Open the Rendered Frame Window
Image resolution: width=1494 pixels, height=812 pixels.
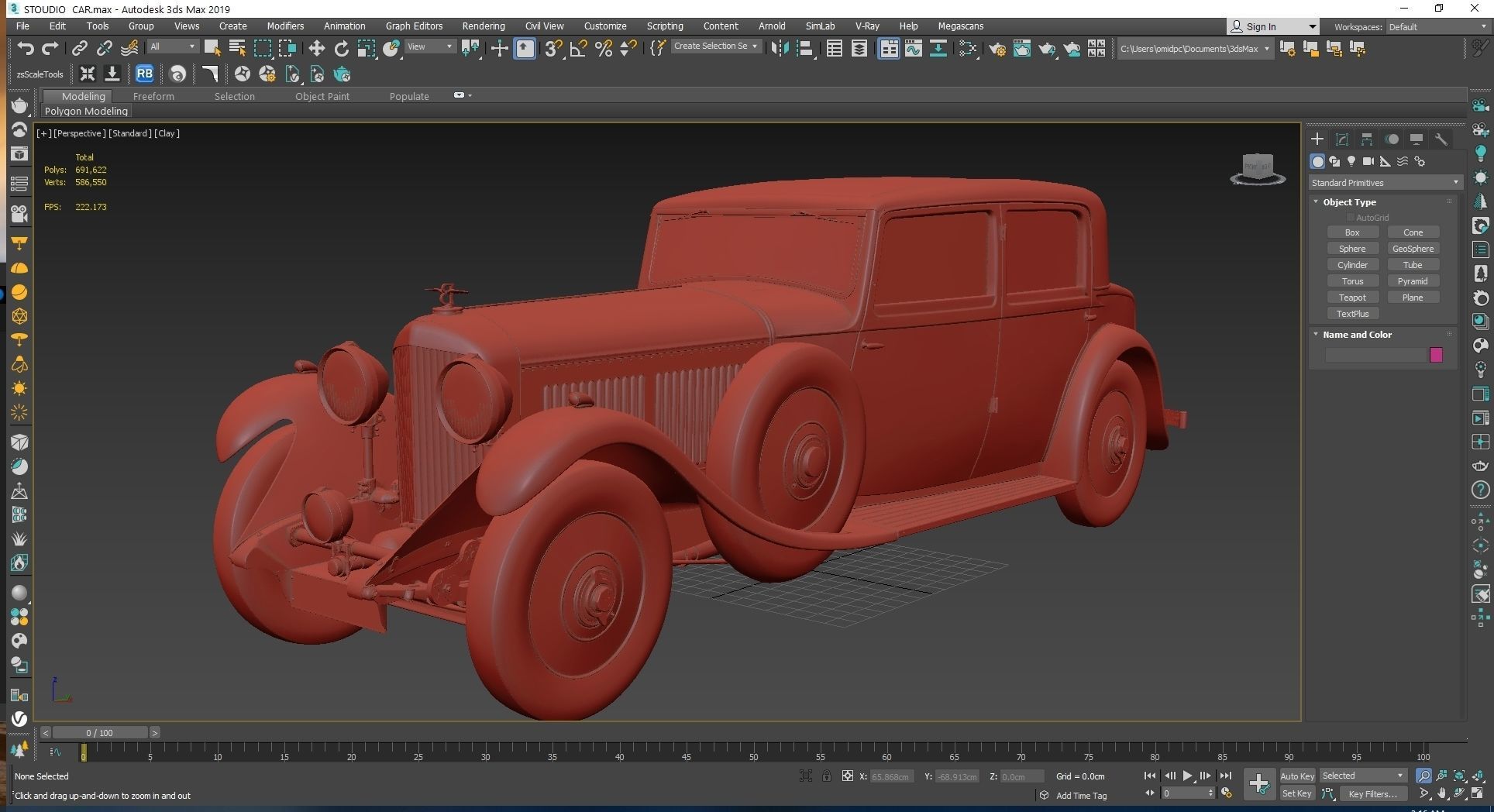pos(1022,49)
